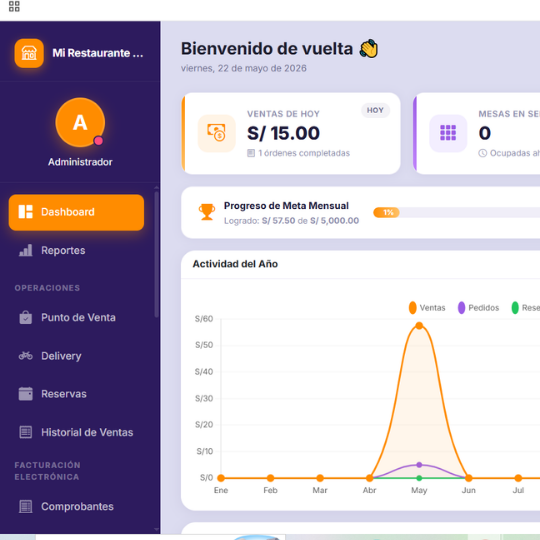Click the grid apps icon at top left
540x540 pixels.
pos(14,6)
